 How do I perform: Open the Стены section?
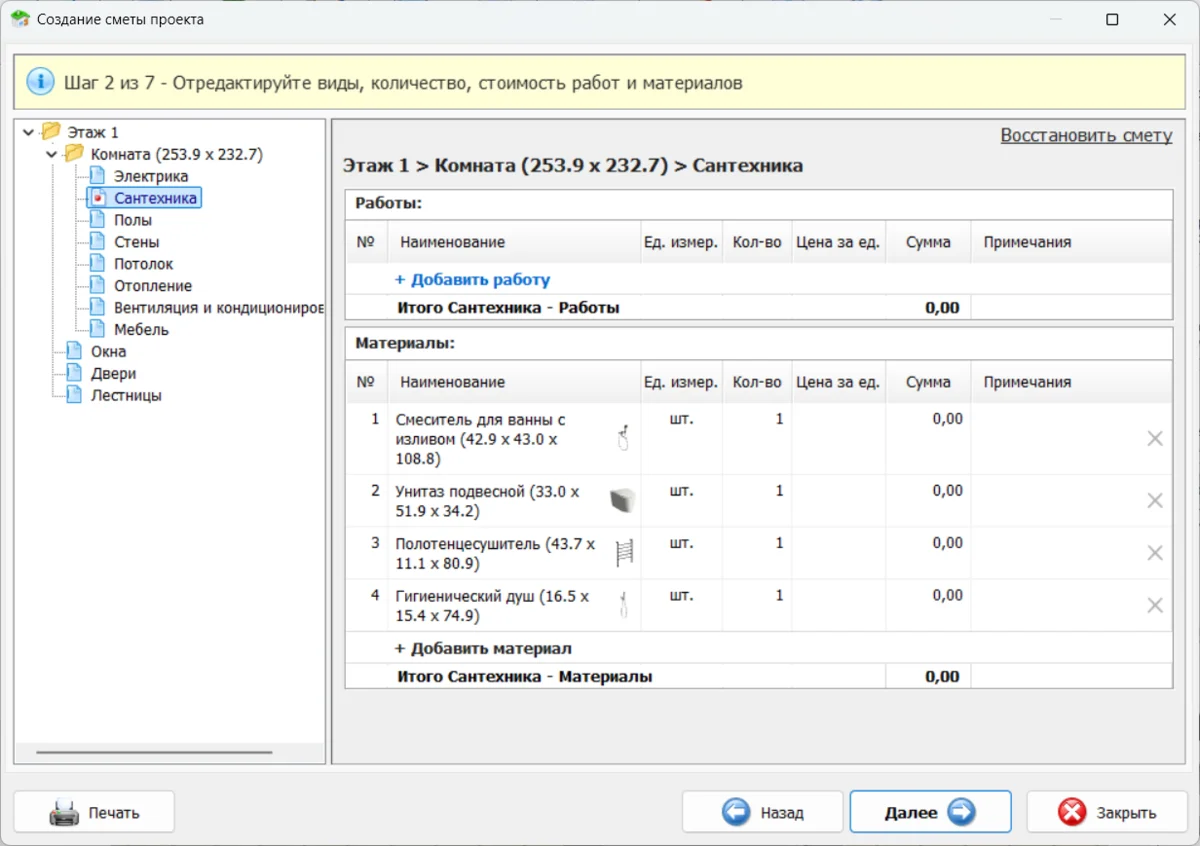137,242
